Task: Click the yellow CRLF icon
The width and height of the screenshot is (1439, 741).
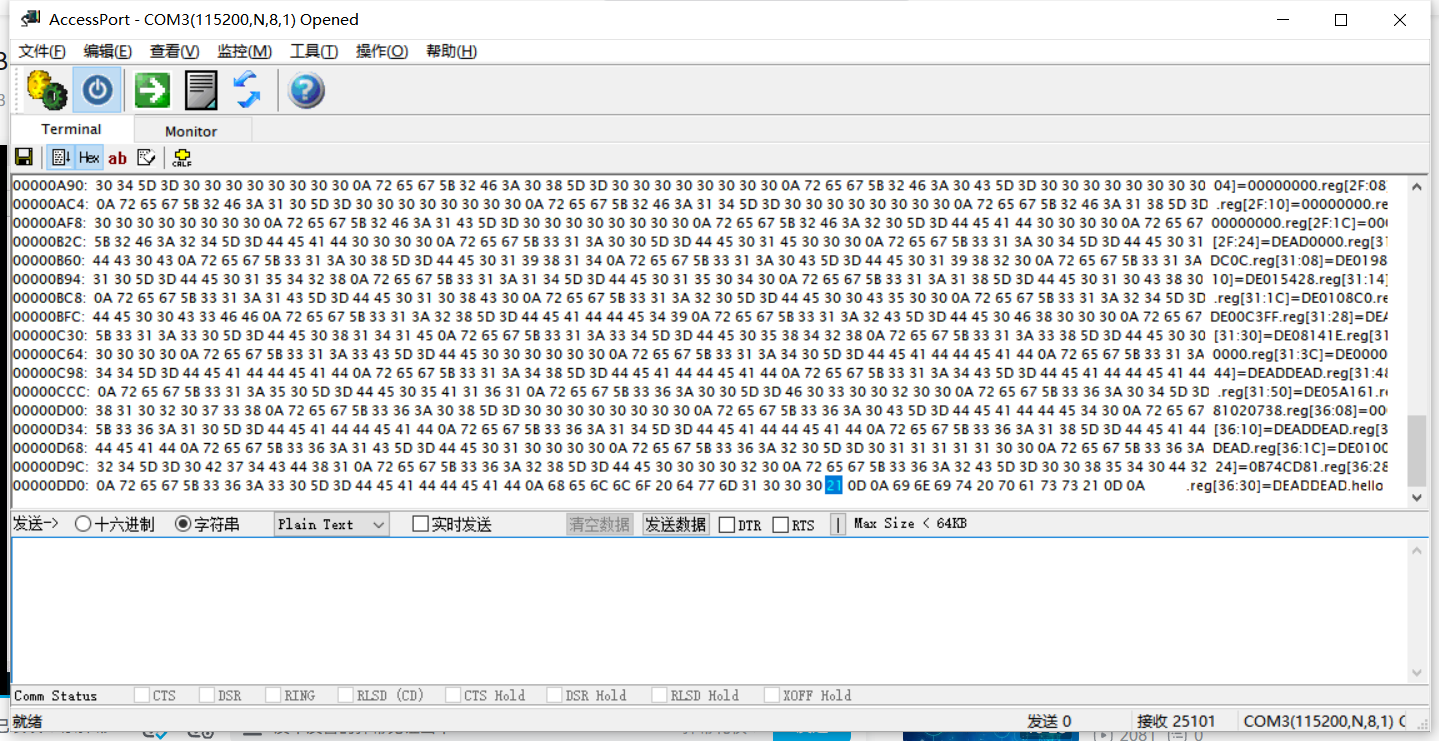Action: [x=181, y=158]
